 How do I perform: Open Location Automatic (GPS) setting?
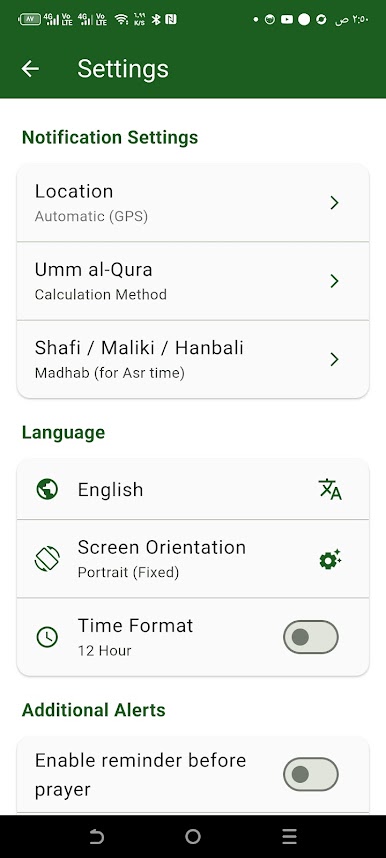[x=193, y=202]
